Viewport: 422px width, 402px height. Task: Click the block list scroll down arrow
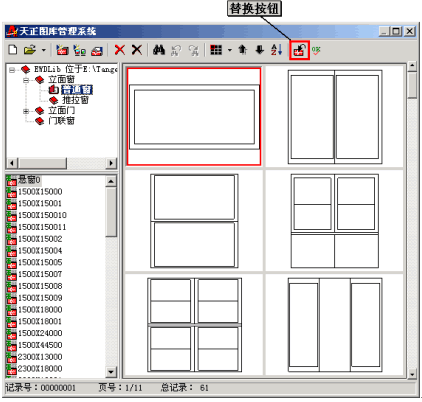(111, 371)
